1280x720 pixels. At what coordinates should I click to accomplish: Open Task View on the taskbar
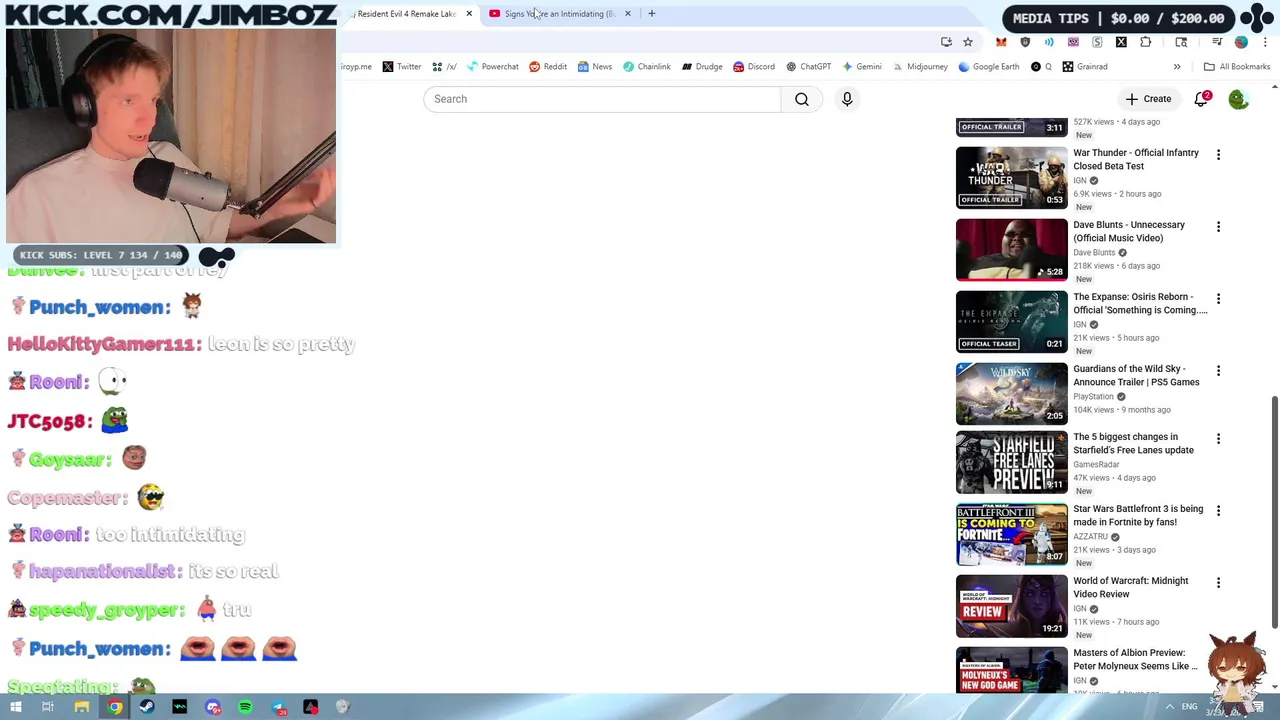[x=48, y=707]
